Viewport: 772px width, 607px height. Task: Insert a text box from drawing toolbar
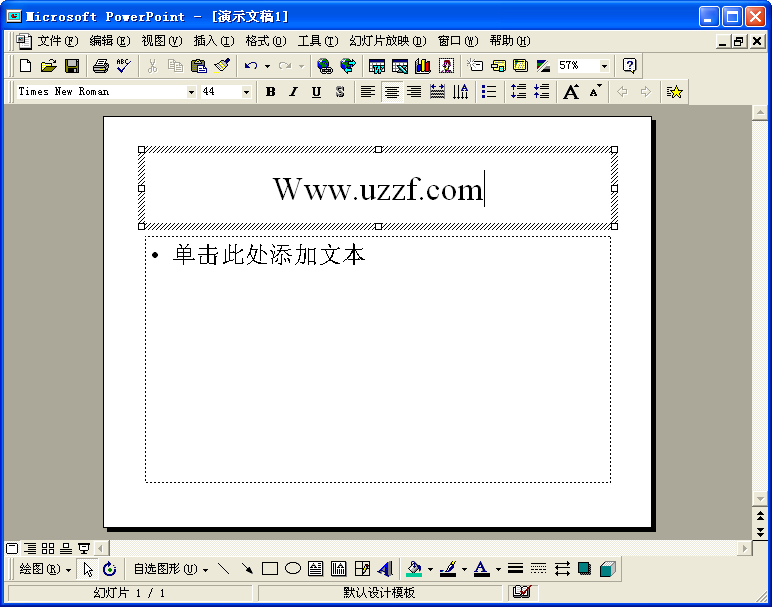coord(316,569)
